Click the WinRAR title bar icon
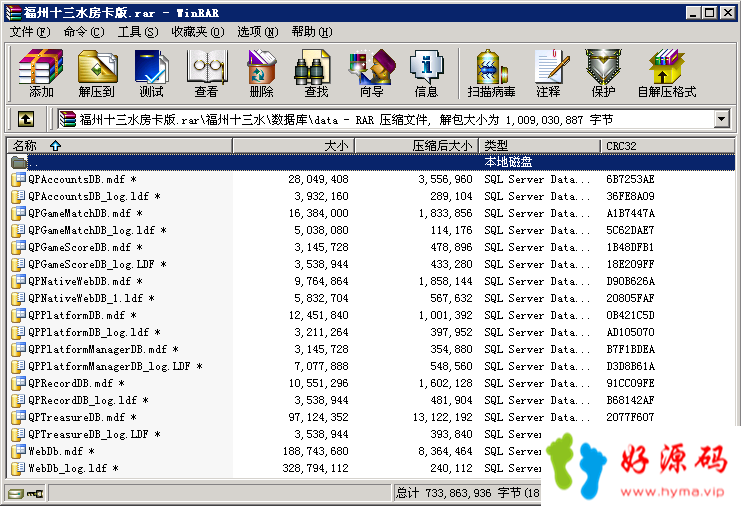741x506 pixels. tap(13, 13)
